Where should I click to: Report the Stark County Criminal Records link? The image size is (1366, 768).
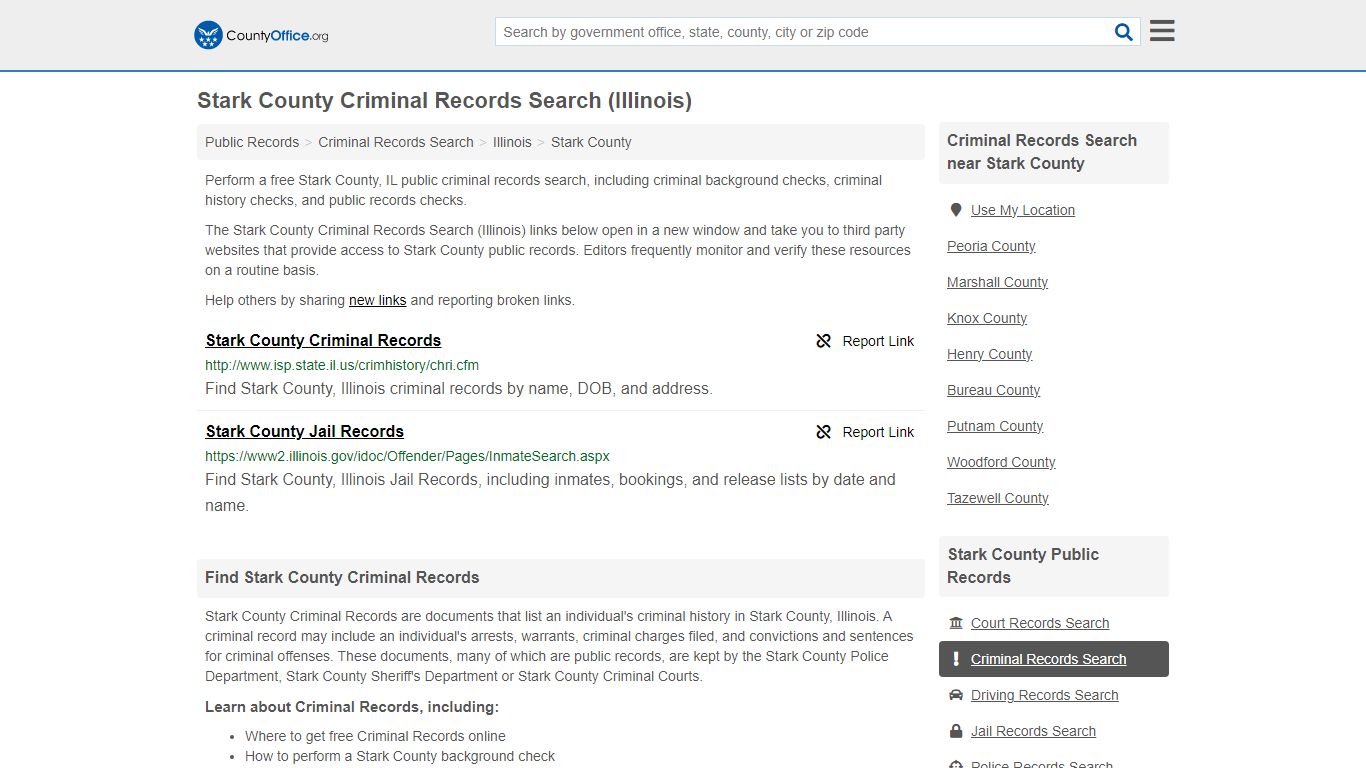[865, 341]
